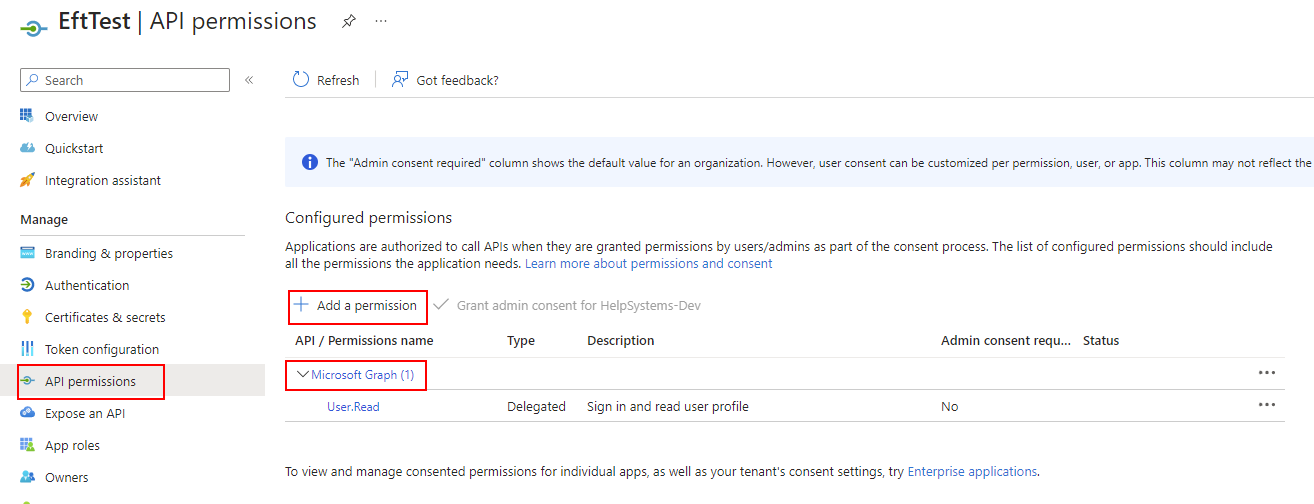Viewport: 1314px width, 504px height.
Task: Launch the Integration assistant rocket icon
Action: click(27, 180)
